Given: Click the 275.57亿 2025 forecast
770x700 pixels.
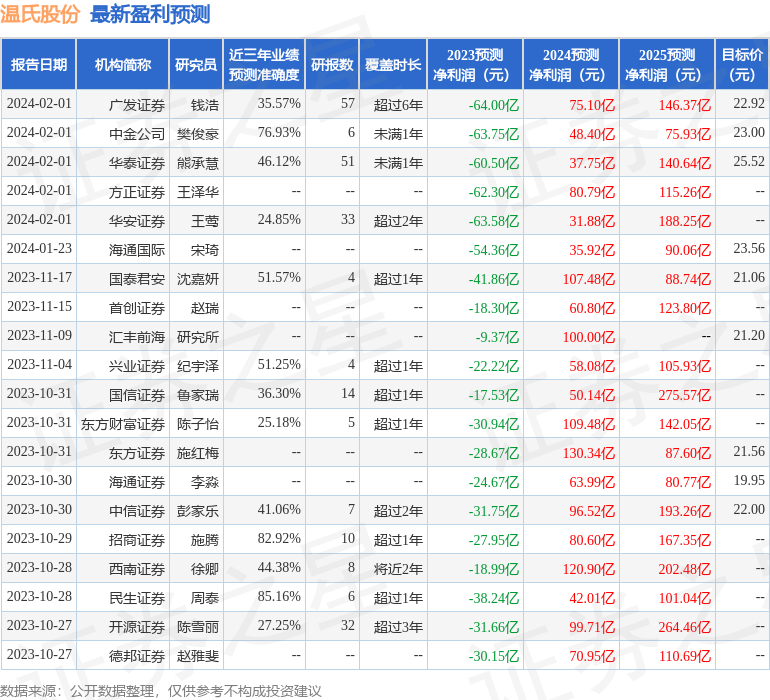Looking at the screenshot, I should 685,394.
